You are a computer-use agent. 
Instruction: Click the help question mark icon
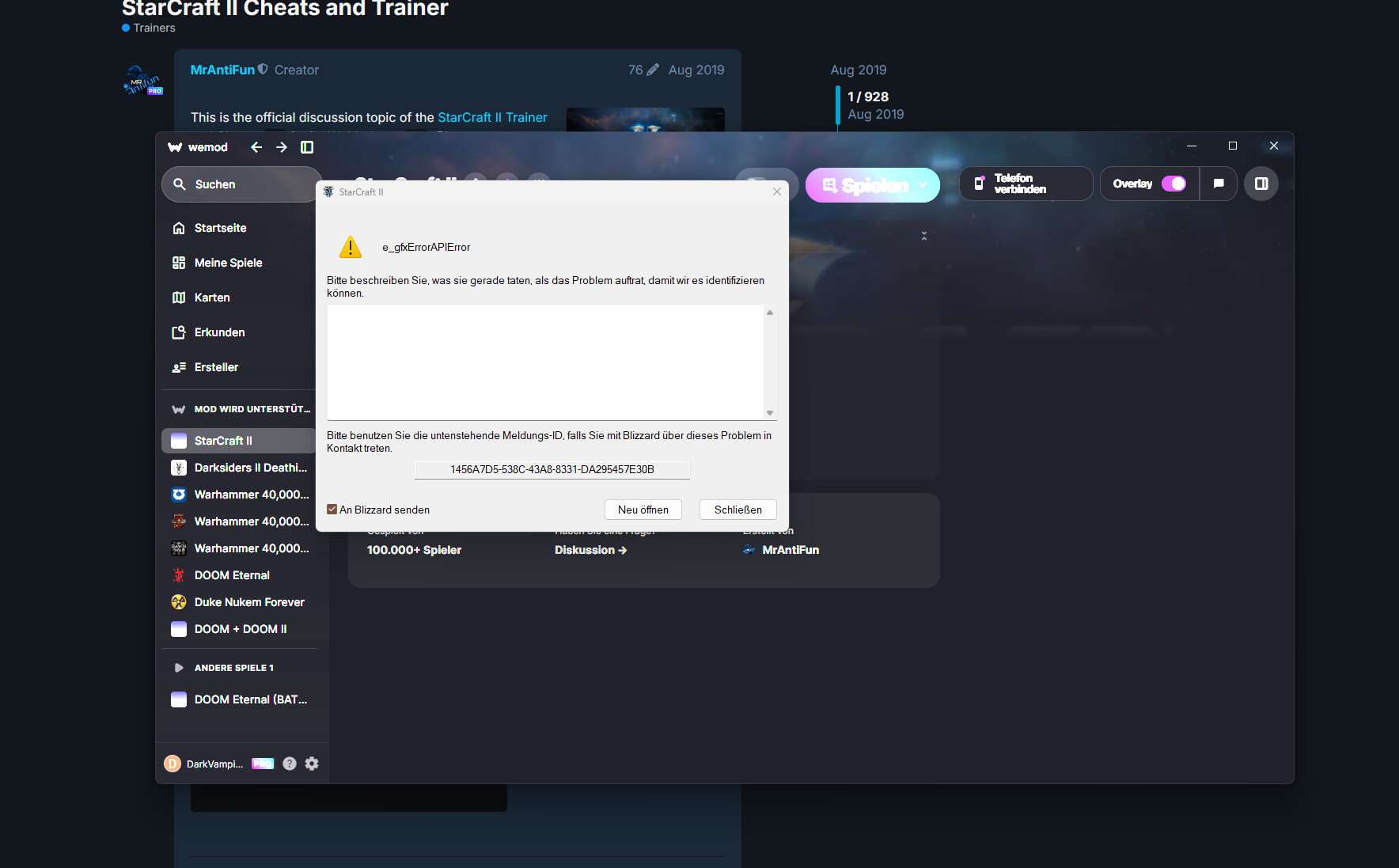(x=290, y=764)
